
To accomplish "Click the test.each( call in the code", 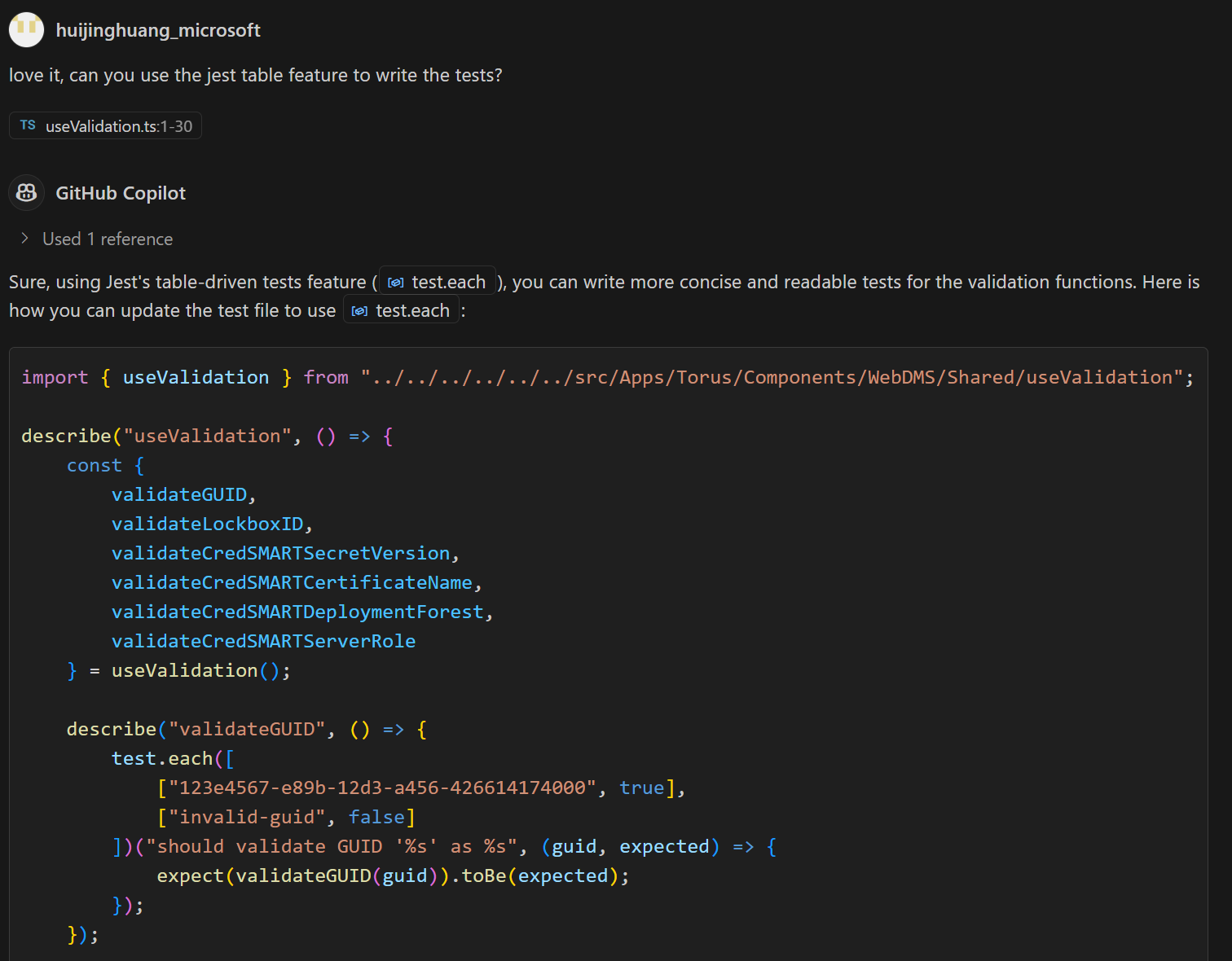I will pos(173,758).
